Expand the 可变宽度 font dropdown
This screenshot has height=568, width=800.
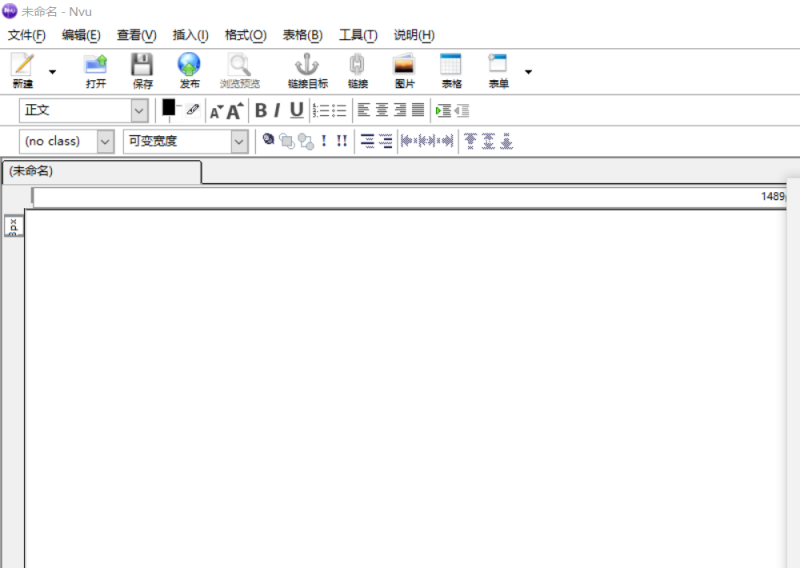coord(239,141)
